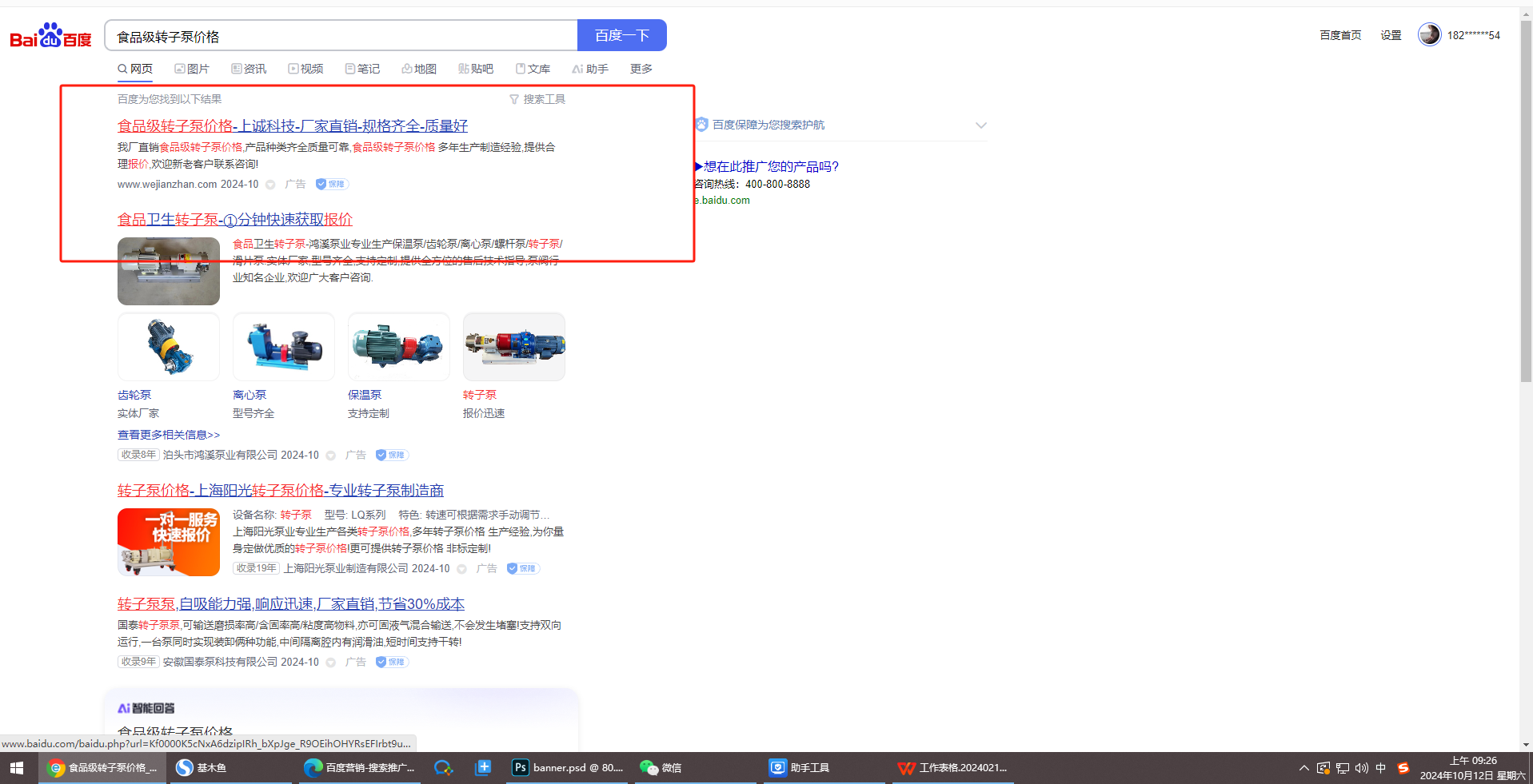Viewport: 1533px width, 784px height.
Task: Open 转子泵价格-上海阳光转子泵价格 result link
Action: coord(281,491)
